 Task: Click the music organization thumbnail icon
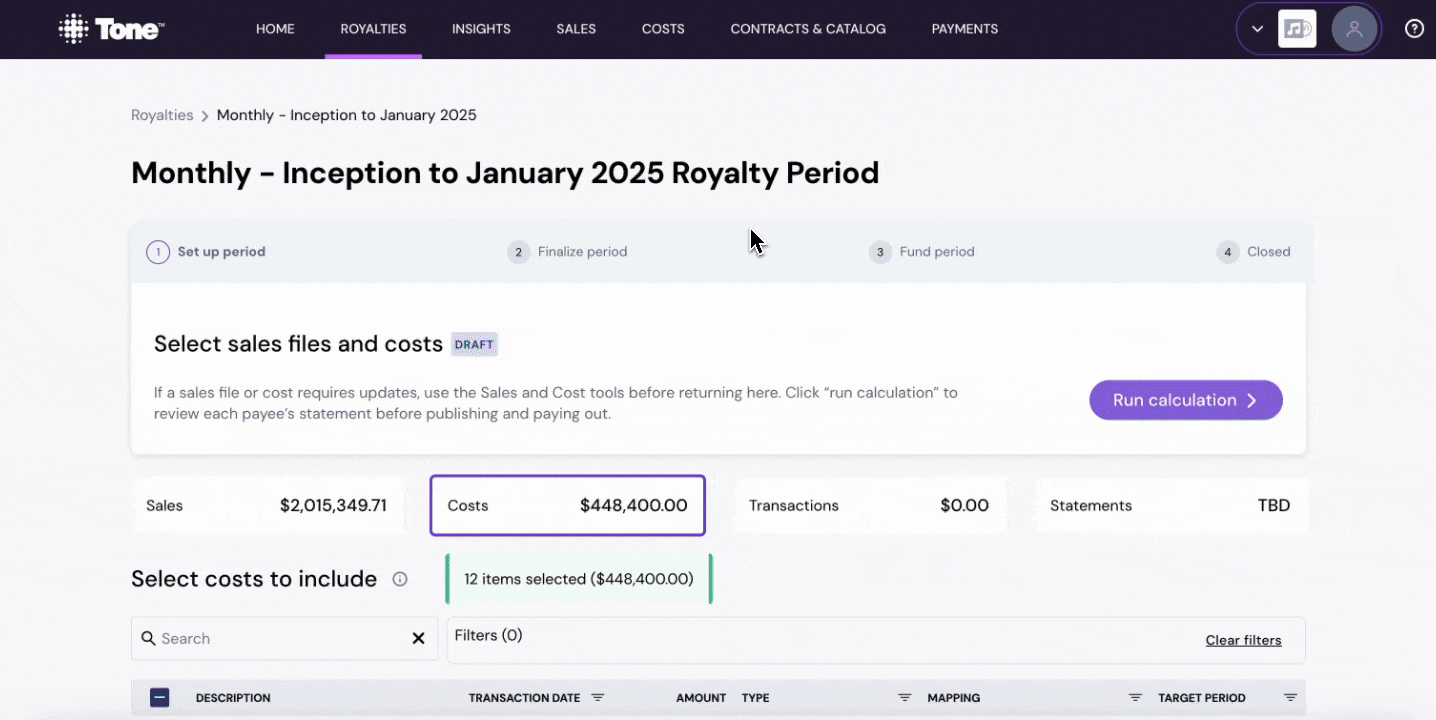1297,29
